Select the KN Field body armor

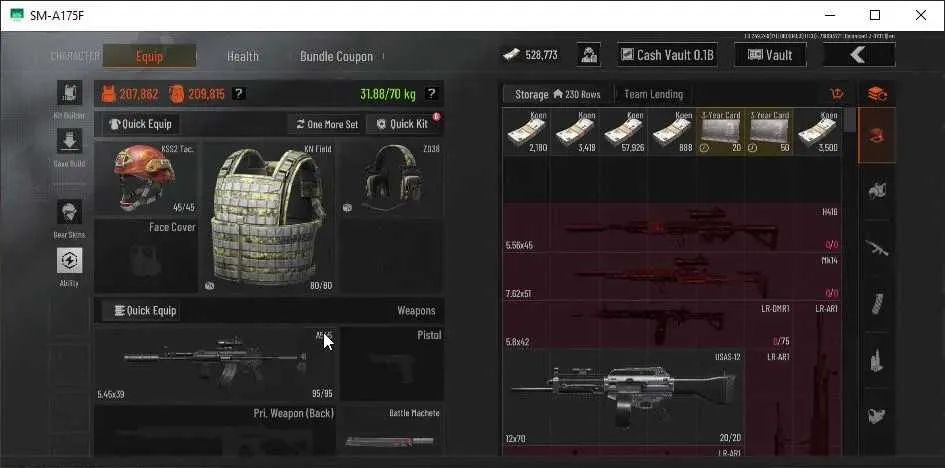coord(268,217)
